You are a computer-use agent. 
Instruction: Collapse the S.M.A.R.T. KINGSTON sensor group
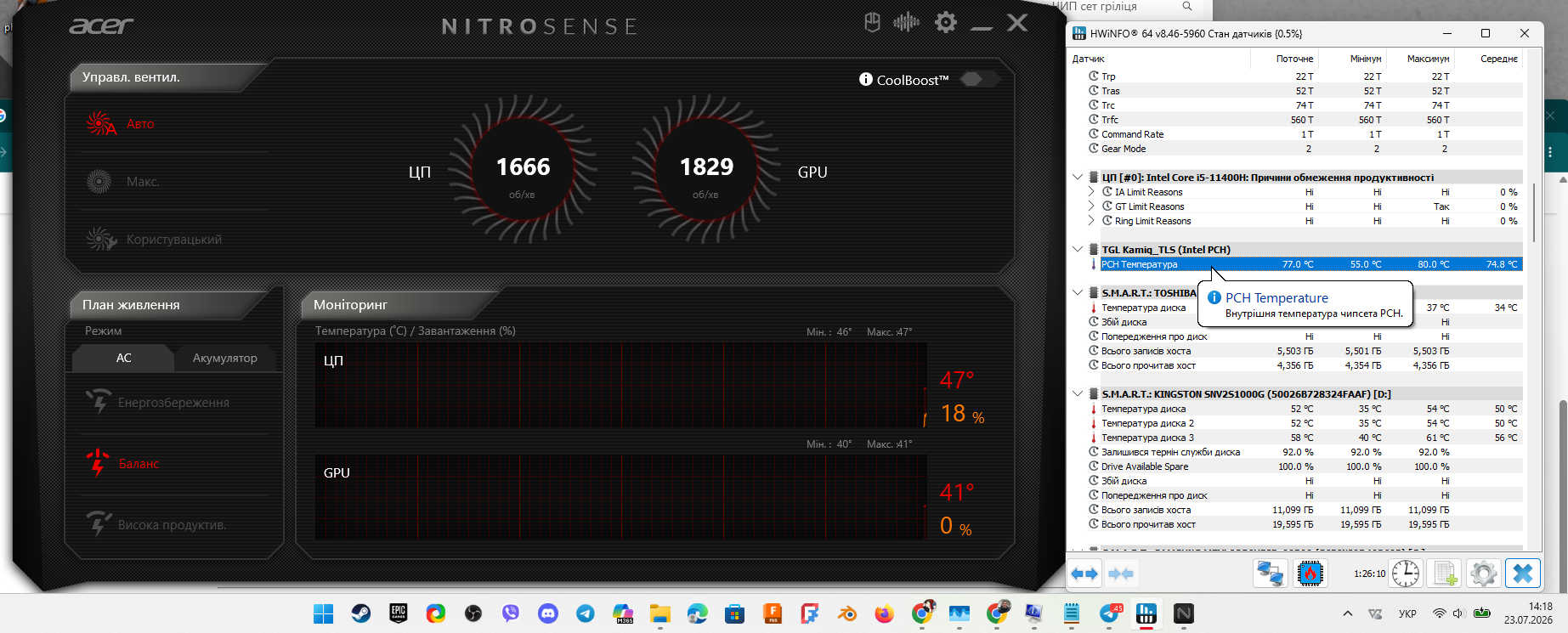tap(1078, 394)
